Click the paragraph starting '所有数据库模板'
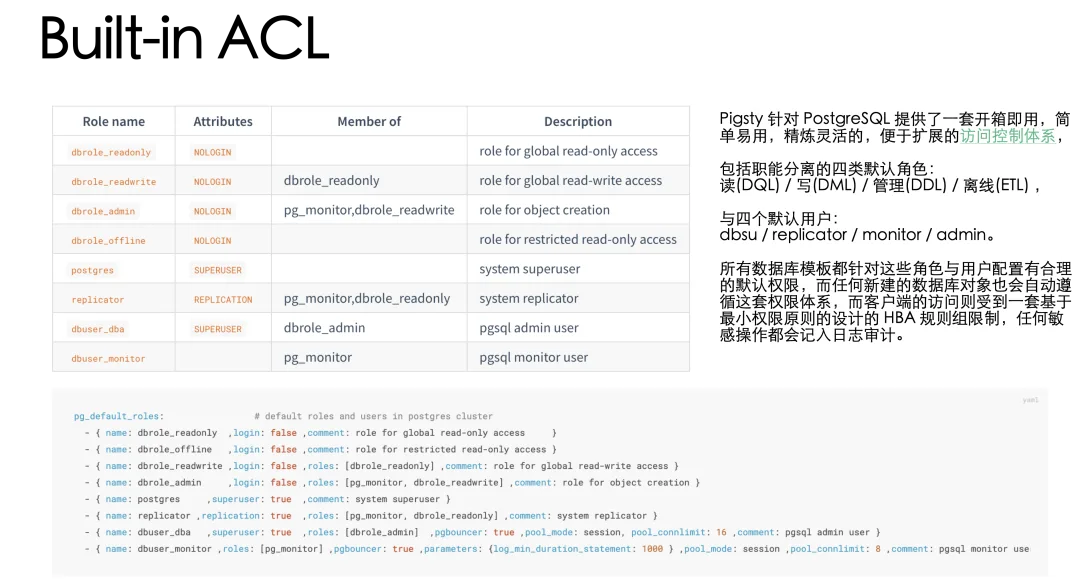The width and height of the screenshot is (1080, 585). pos(895,302)
